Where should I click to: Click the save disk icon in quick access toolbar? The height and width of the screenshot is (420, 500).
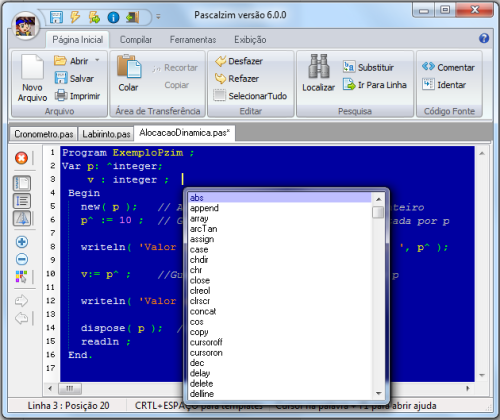point(56,17)
